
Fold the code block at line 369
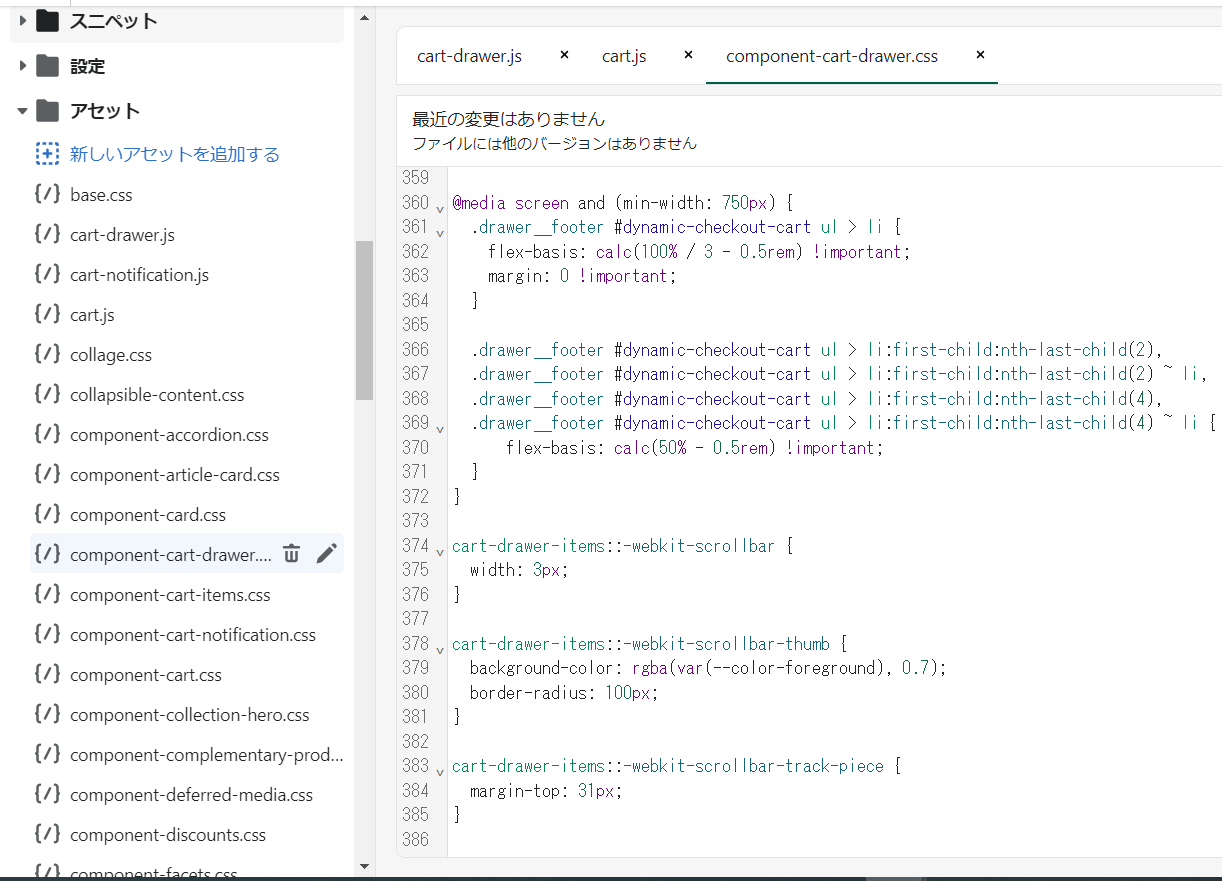pos(440,430)
